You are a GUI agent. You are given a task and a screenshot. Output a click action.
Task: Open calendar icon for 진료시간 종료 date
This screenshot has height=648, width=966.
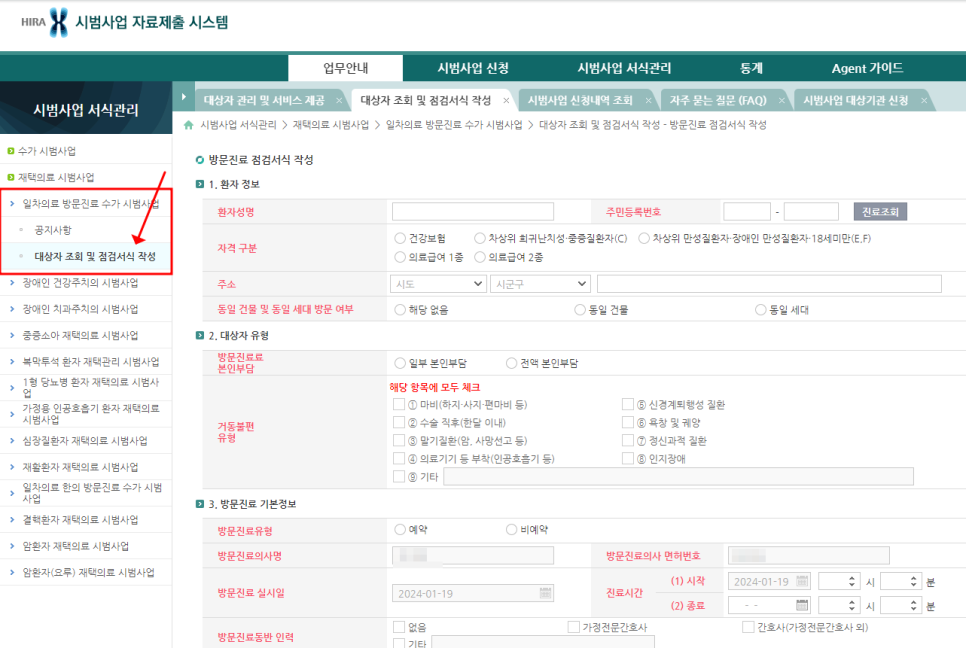pyautogui.click(x=802, y=605)
